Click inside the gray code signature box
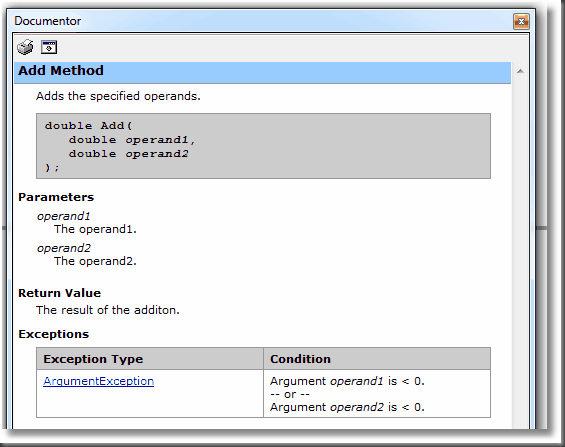Viewport: 565px width, 447px height. tap(263, 146)
